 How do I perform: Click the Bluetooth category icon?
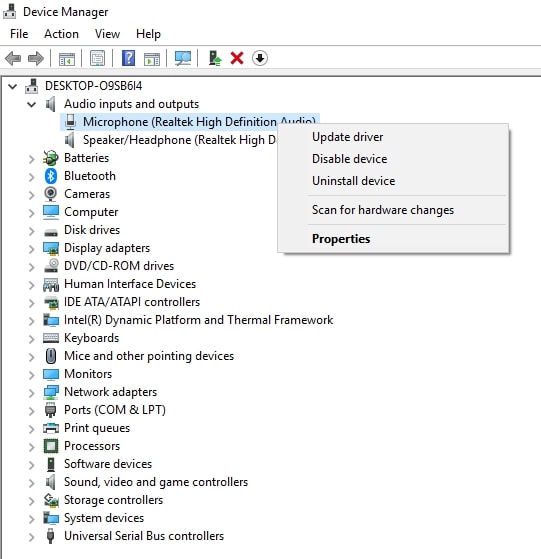coord(51,176)
